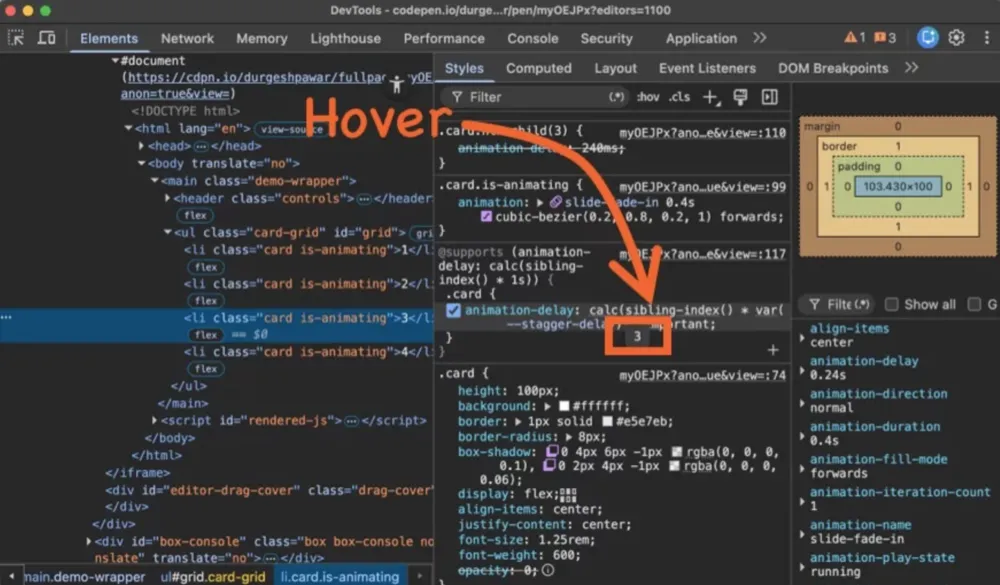Click the flex badge under header controls
This screenshot has width=1000, height=585.
point(195,215)
